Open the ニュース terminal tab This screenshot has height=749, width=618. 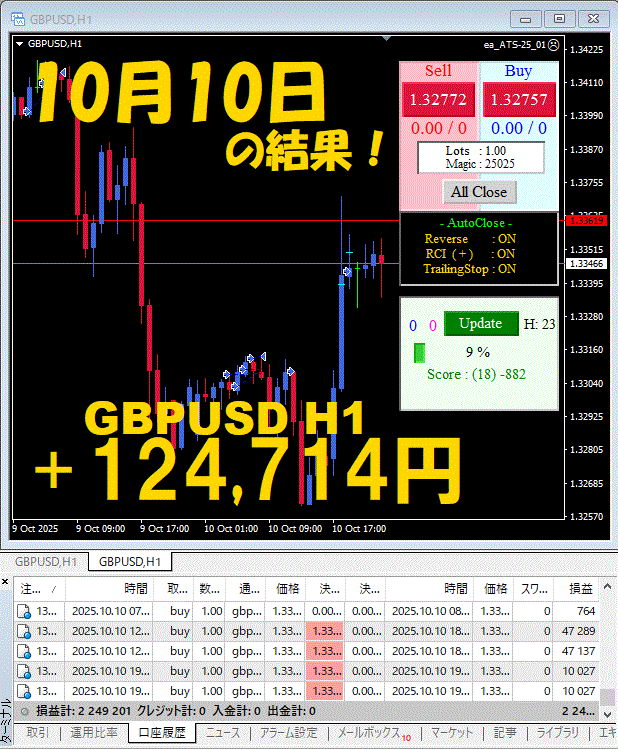coord(223,733)
